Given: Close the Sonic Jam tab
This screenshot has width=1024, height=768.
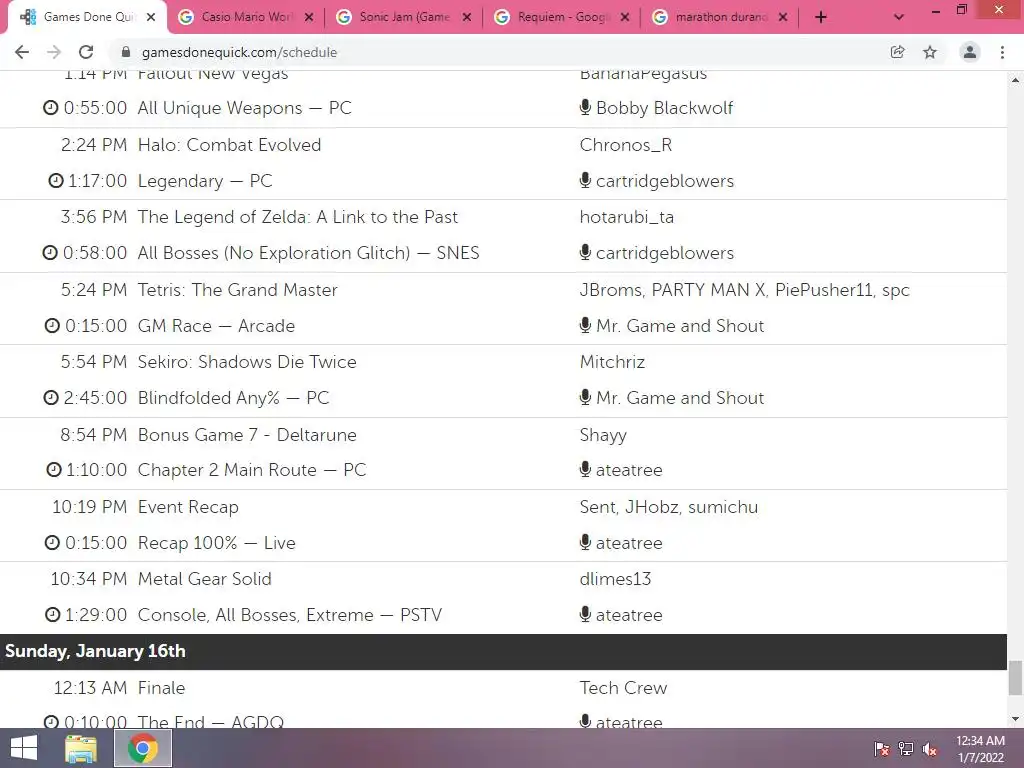Looking at the screenshot, I should coord(467,18).
